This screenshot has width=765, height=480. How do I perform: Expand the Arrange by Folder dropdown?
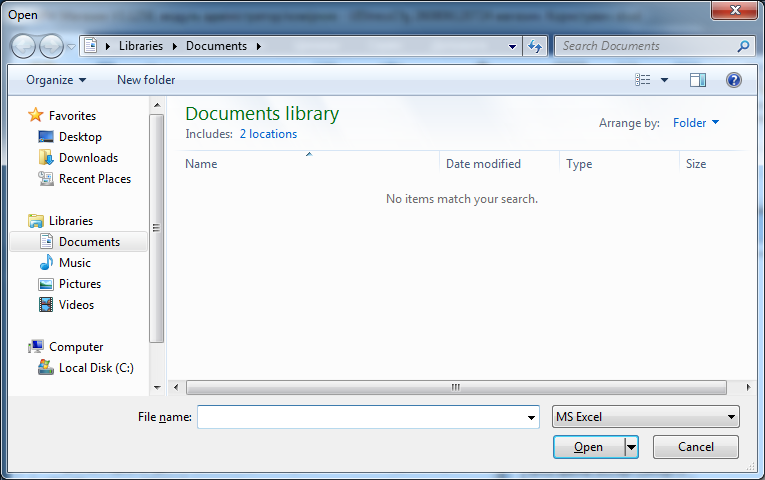(x=696, y=123)
